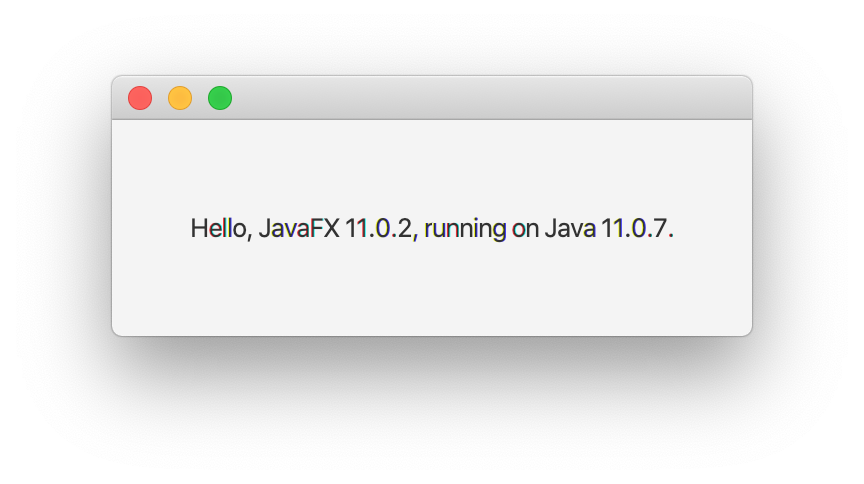
Task: Click empty window area below the greeting text
Action: (432, 295)
